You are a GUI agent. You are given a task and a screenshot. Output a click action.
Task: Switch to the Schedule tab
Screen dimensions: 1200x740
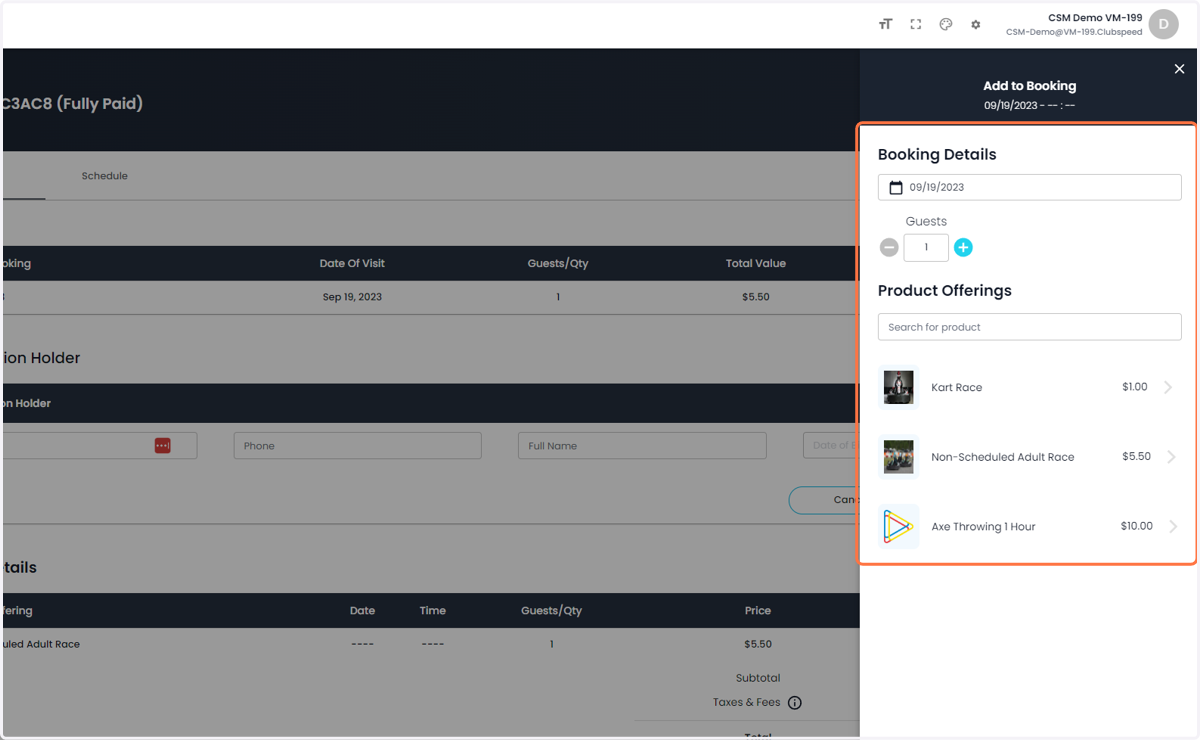(x=104, y=176)
